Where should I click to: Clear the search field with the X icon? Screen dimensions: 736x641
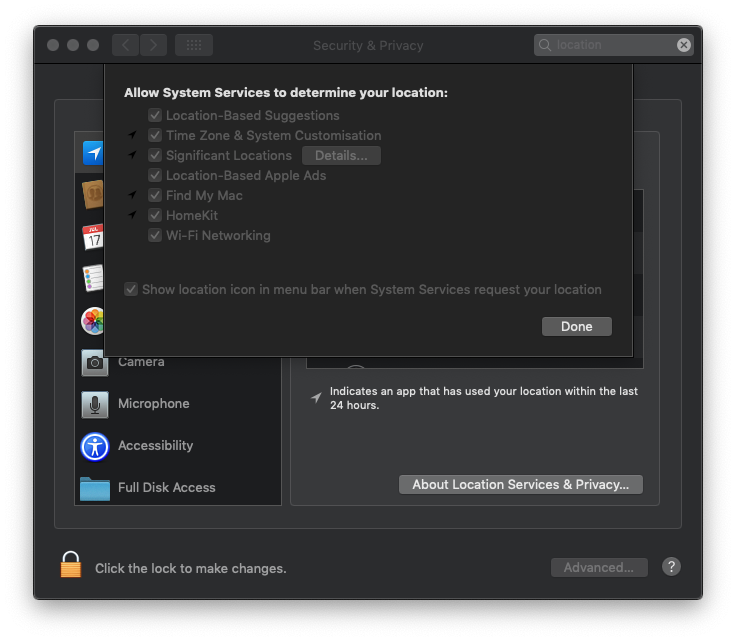coord(683,45)
